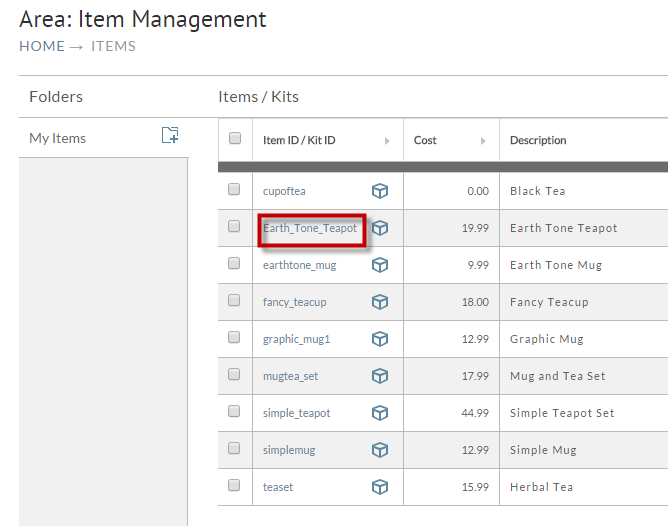The height and width of the screenshot is (526, 668).
Task: Open the fancy_teacup item link
Action: [x=294, y=302]
